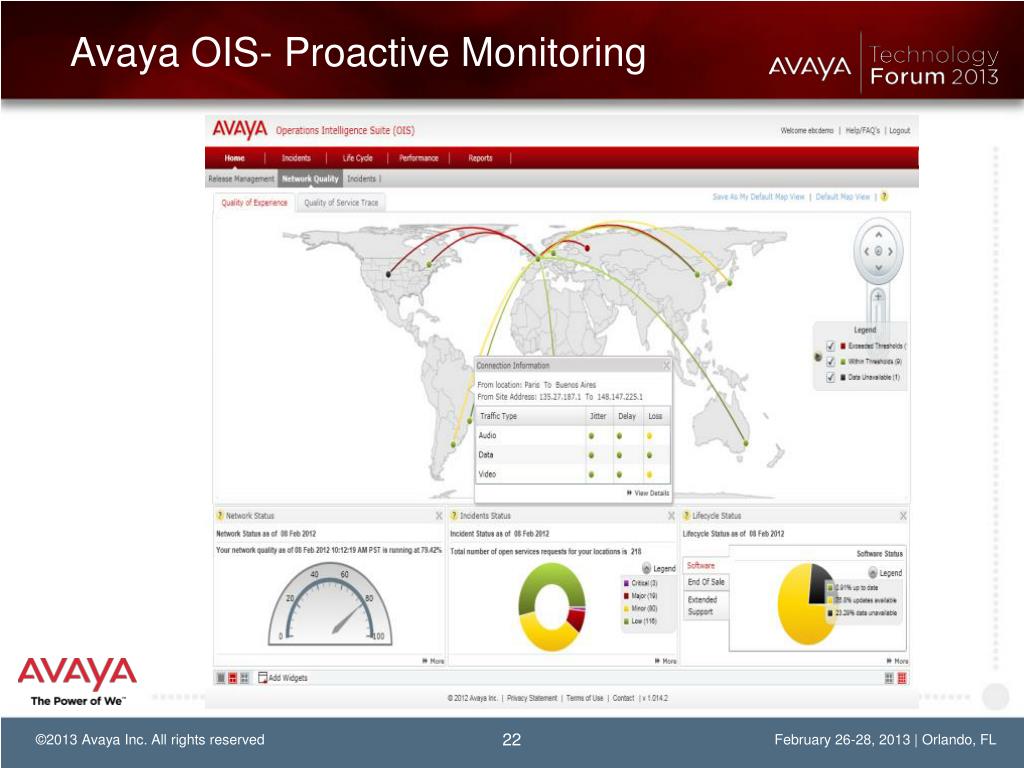Click the center button of the pan control
The image size is (1024, 768).
(x=878, y=251)
